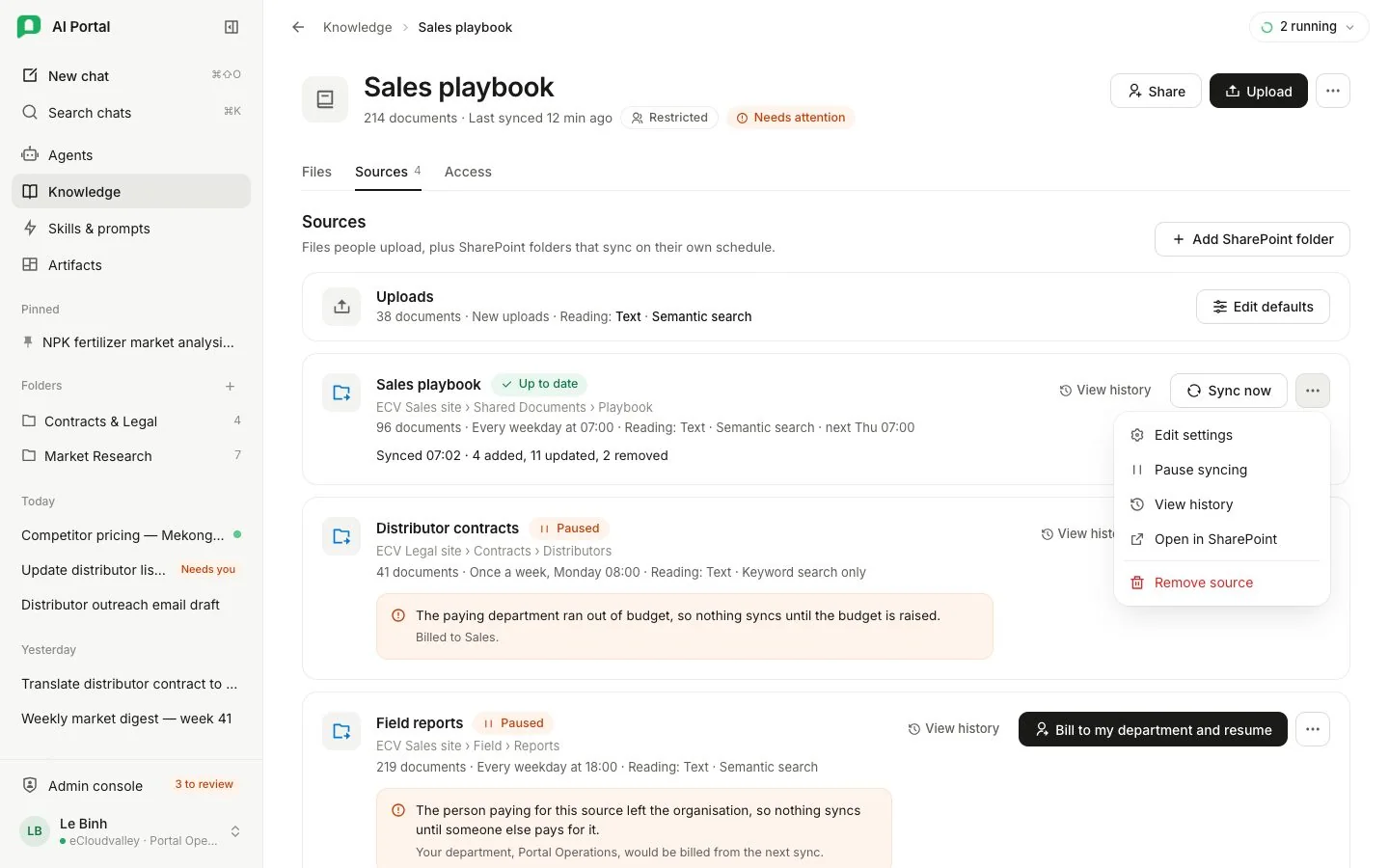Click the Field reports folder icon
Viewport: 1389px width, 868px height.
(341, 731)
